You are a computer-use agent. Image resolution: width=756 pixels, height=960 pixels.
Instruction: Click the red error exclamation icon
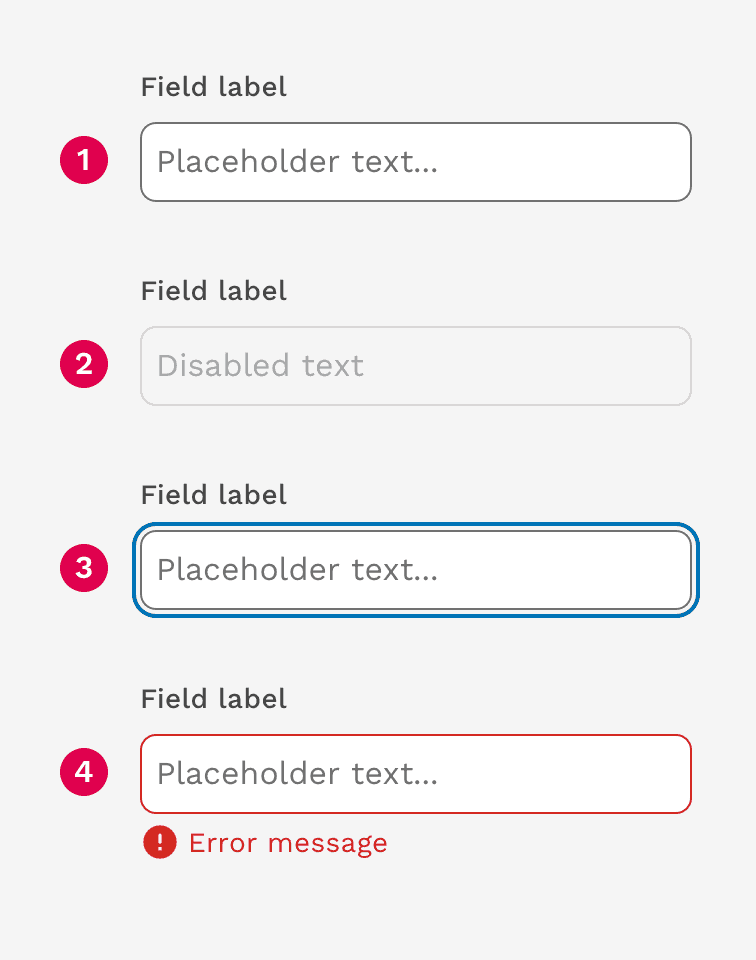point(160,843)
